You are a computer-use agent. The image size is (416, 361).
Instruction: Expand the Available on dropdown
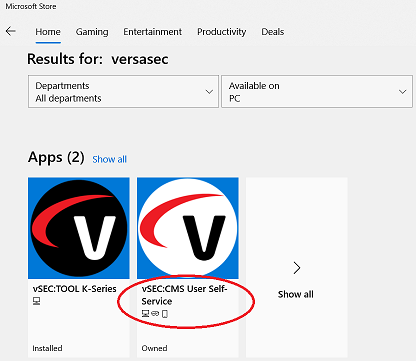coord(317,91)
